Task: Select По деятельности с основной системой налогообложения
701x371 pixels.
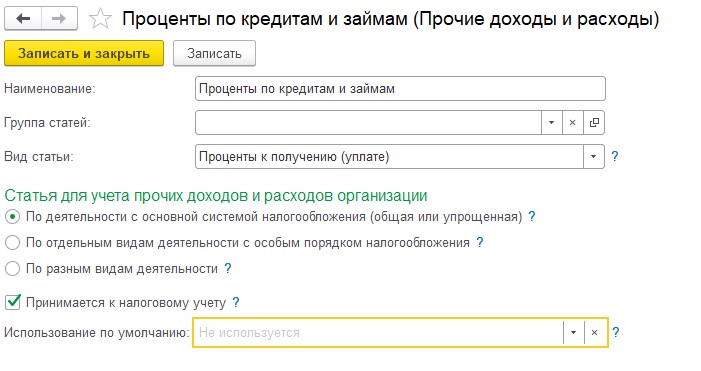Action: (x=12, y=217)
